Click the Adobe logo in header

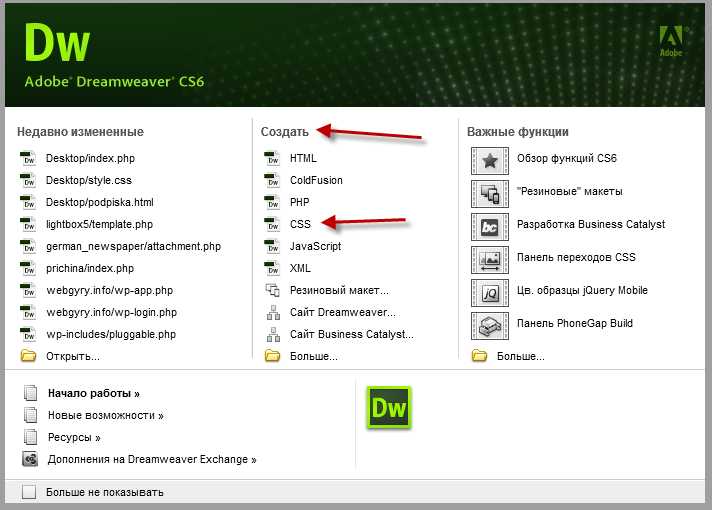point(670,42)
